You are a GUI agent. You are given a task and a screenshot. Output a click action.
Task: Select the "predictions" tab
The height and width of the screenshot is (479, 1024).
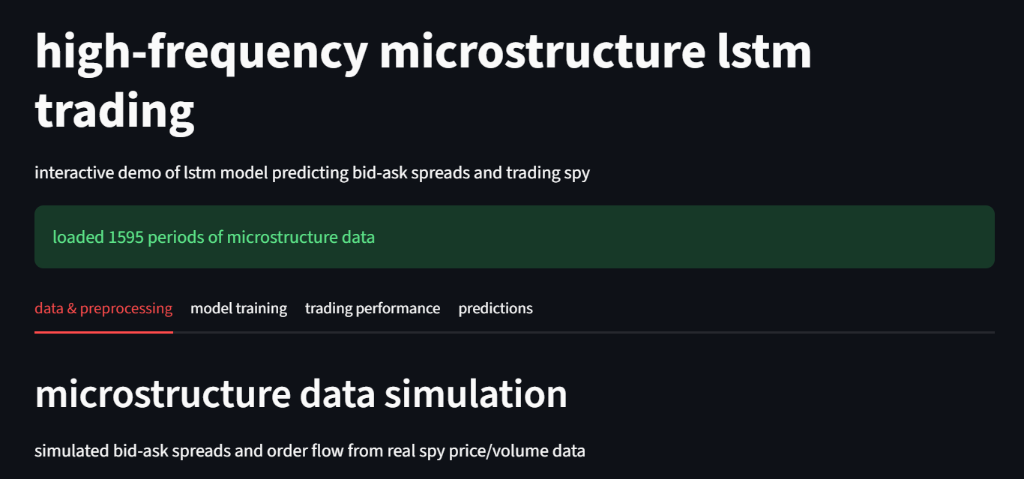(495, 308)
